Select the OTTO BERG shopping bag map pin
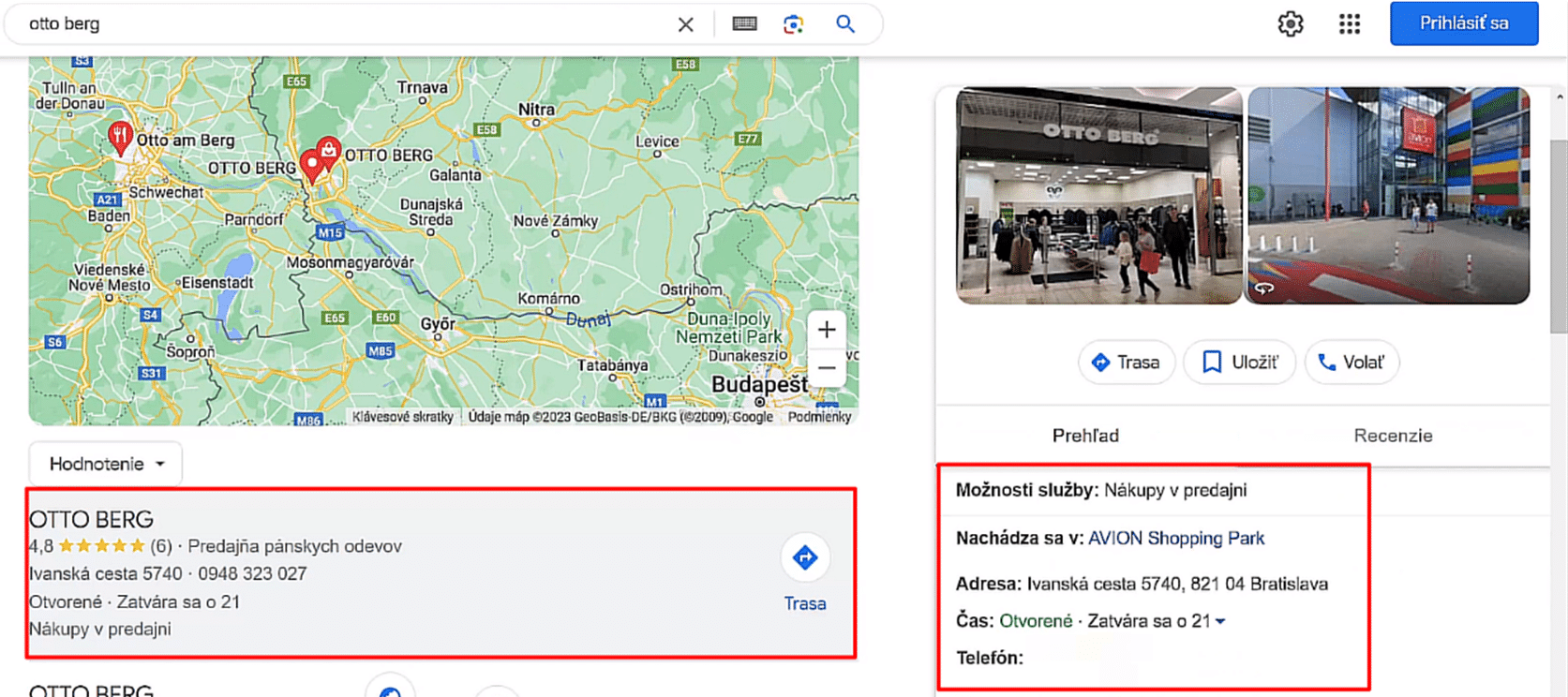 pos(328,150)
